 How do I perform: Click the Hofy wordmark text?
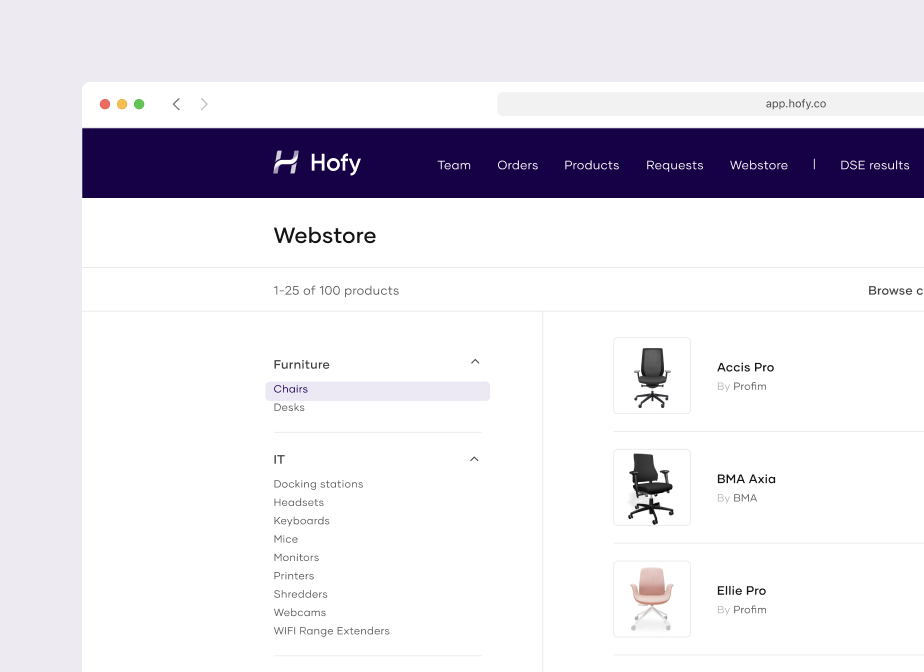tap(335, 163)
